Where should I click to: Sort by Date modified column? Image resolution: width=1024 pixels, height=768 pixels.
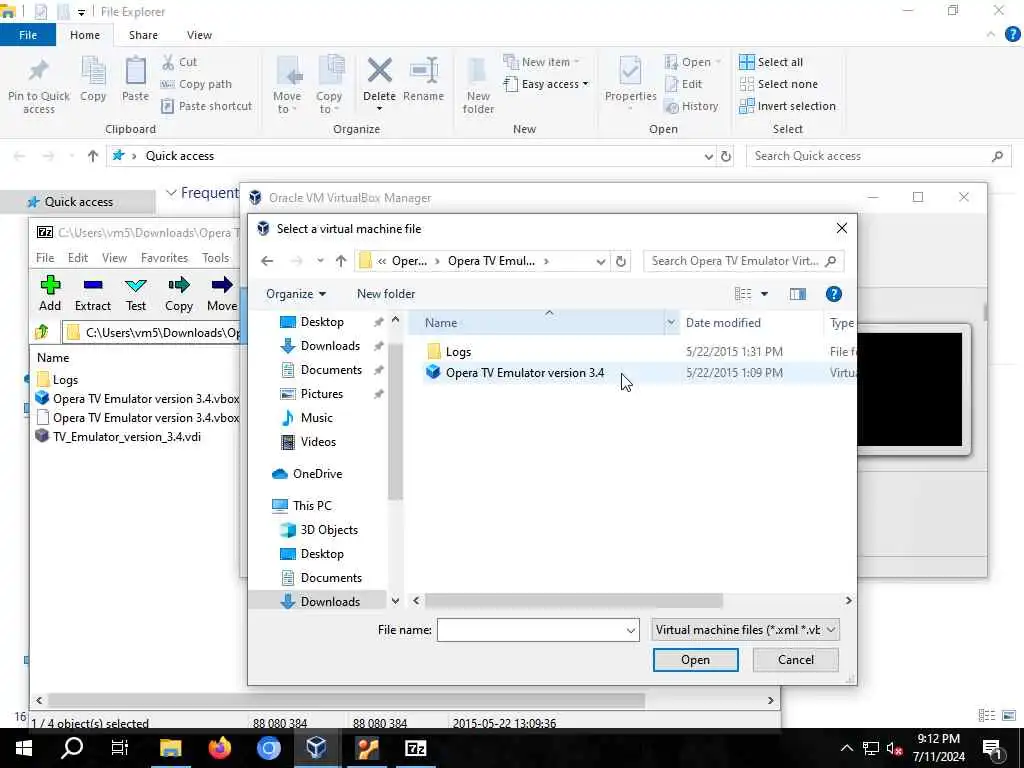(x=723, y=323)
